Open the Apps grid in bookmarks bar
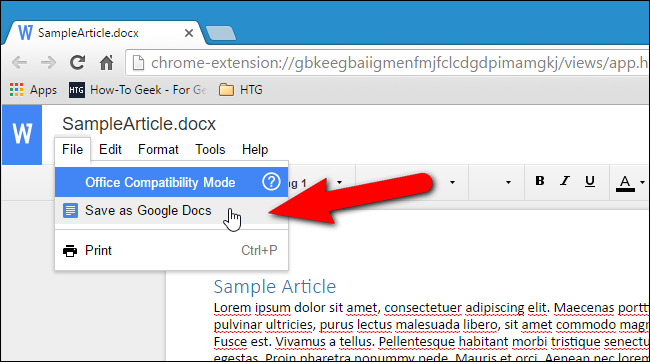The height and width of the screenshot is (362, 650). 33,90
